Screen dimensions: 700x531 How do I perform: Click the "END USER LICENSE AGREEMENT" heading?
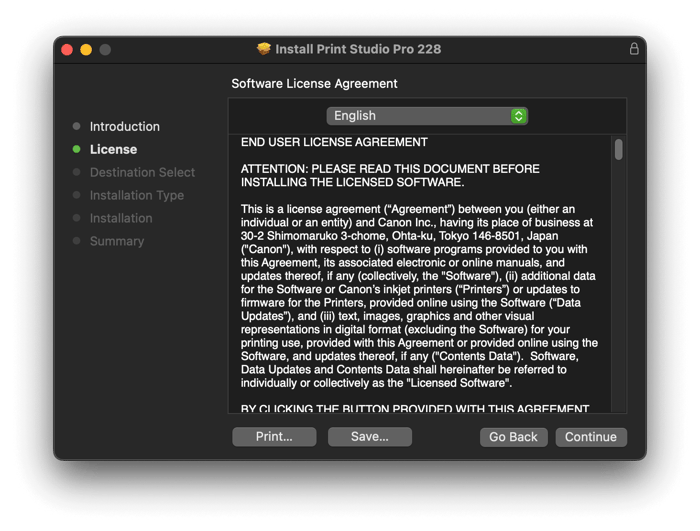[x=334, y=142]
